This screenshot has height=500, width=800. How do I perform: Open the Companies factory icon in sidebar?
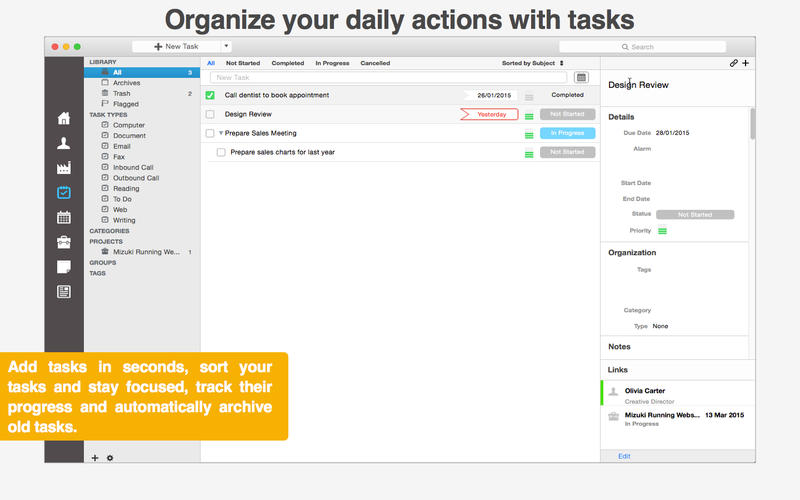pyautogui.click(x=64, y=168)
